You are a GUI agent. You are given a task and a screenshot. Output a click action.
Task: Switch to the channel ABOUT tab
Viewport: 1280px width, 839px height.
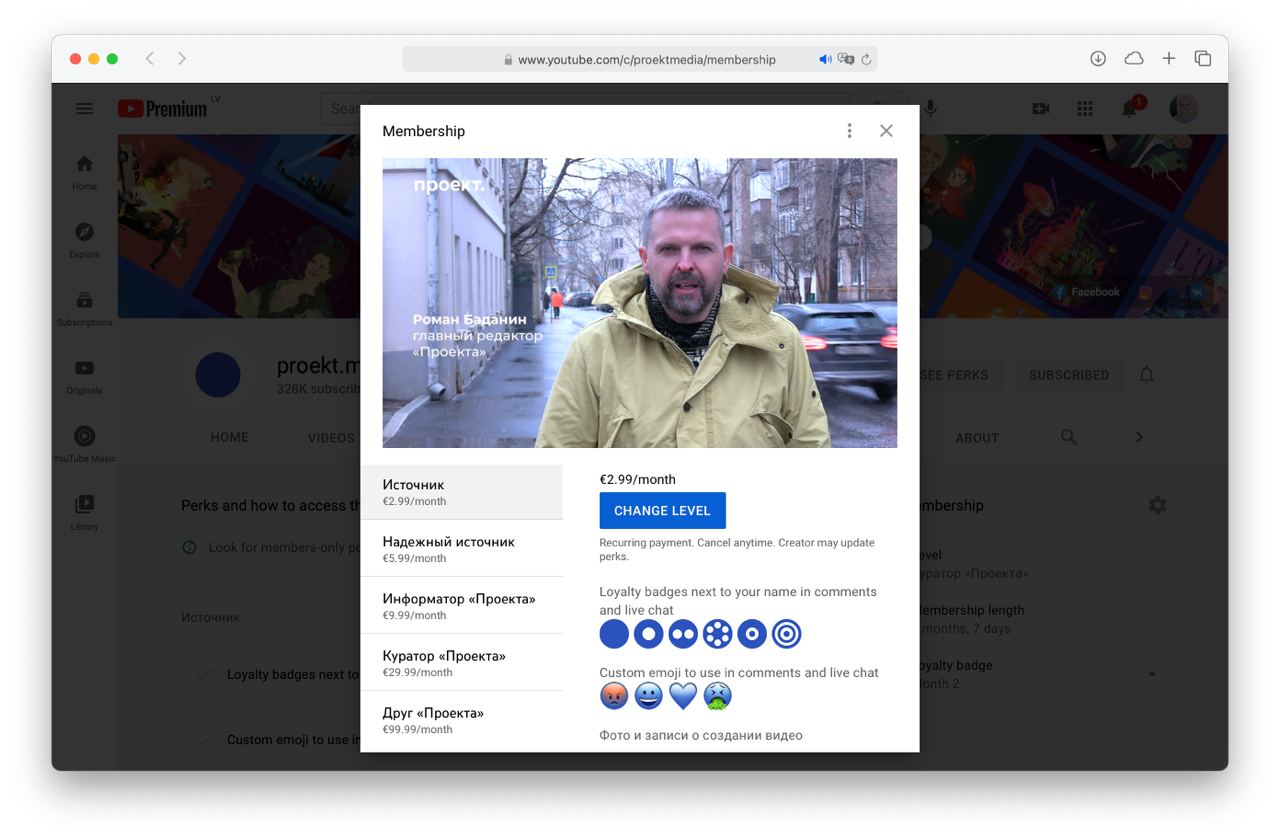(977, 437)
